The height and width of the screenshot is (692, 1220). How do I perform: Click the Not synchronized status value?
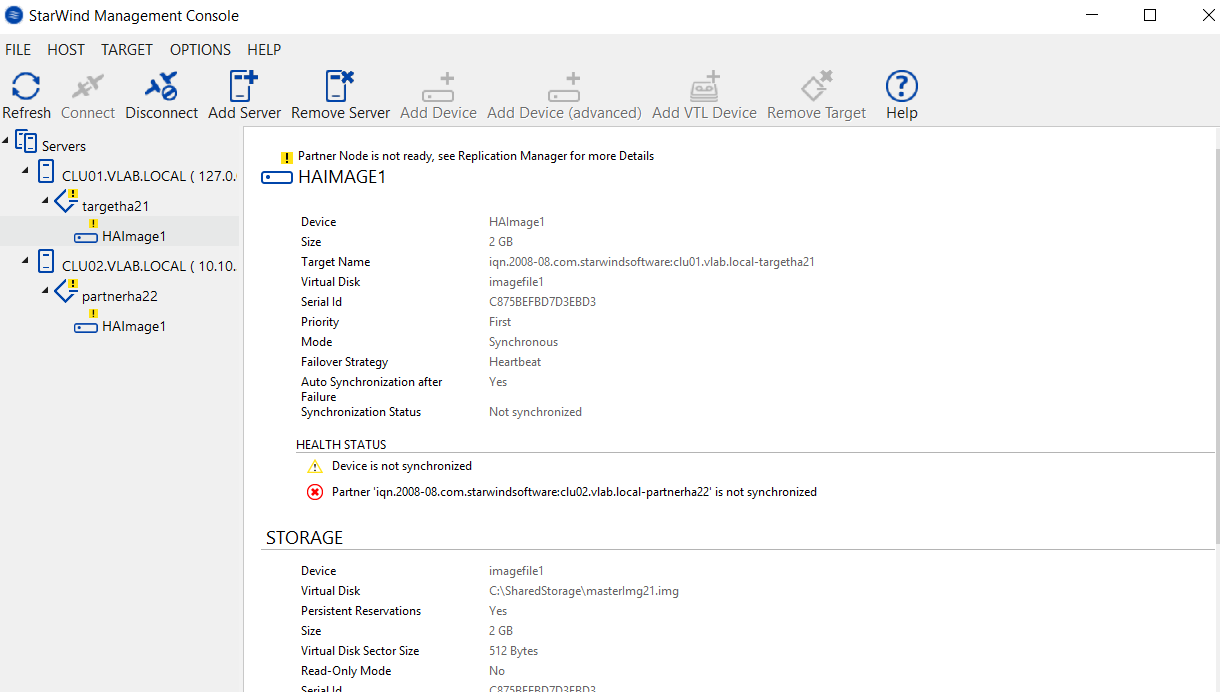tap(535, 412)
